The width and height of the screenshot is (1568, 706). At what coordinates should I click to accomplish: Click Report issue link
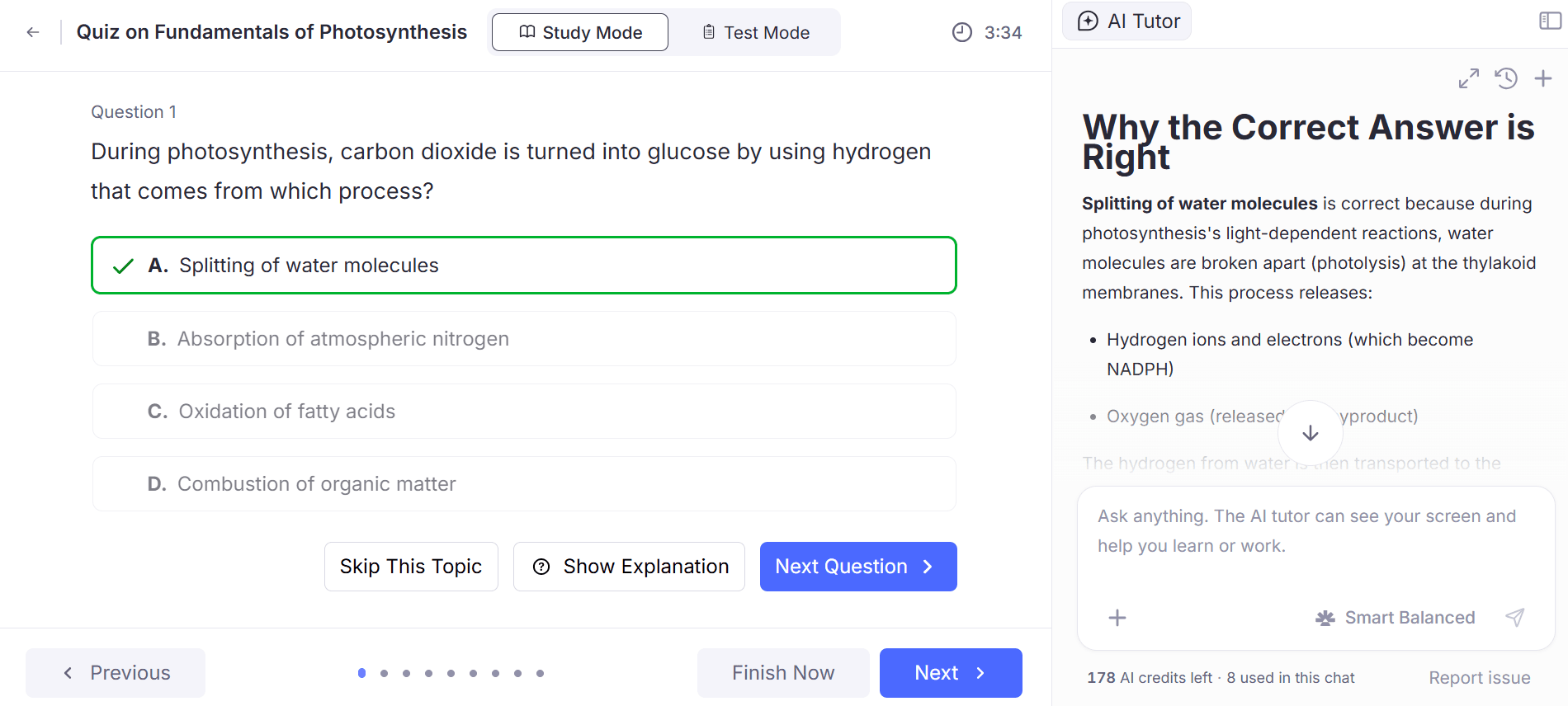tap(1480, 677)
